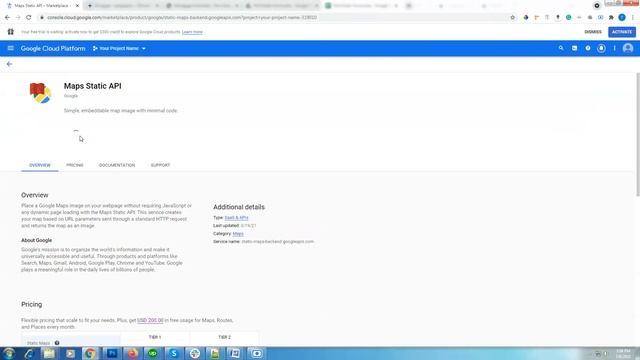Click the page vertical scrollbar
The height and width of the screenshot is (360, 640).
(x=638, y=135)
